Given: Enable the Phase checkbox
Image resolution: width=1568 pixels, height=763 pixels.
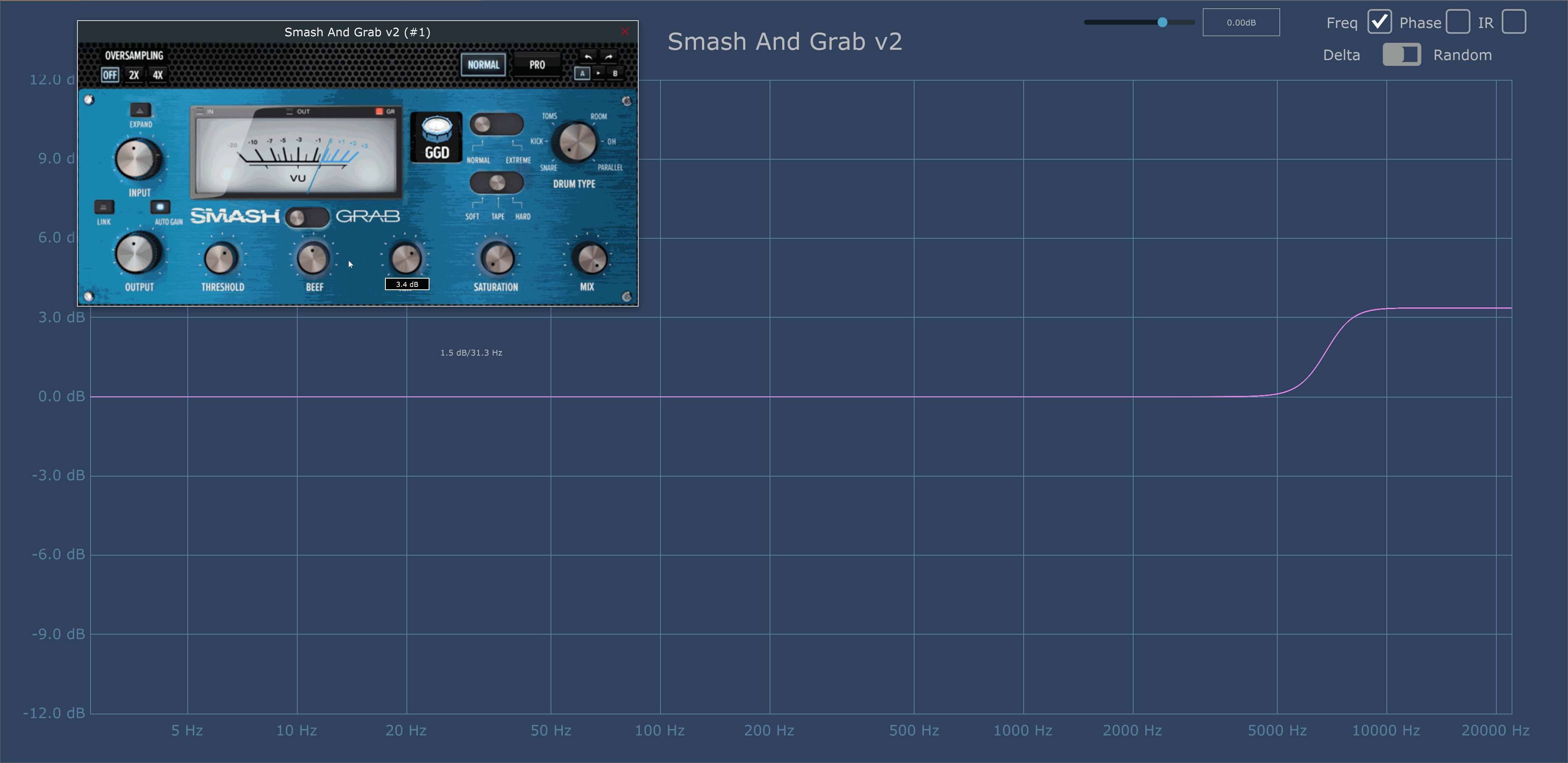Looking at the screenshot, I should click(1458, 23).
